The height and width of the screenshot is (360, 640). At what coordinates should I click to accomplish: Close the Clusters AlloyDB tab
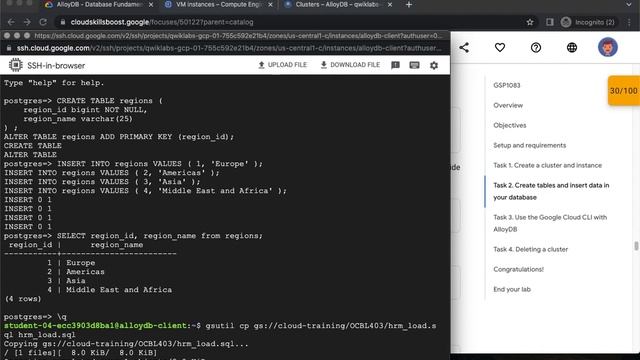pos(390,5)
